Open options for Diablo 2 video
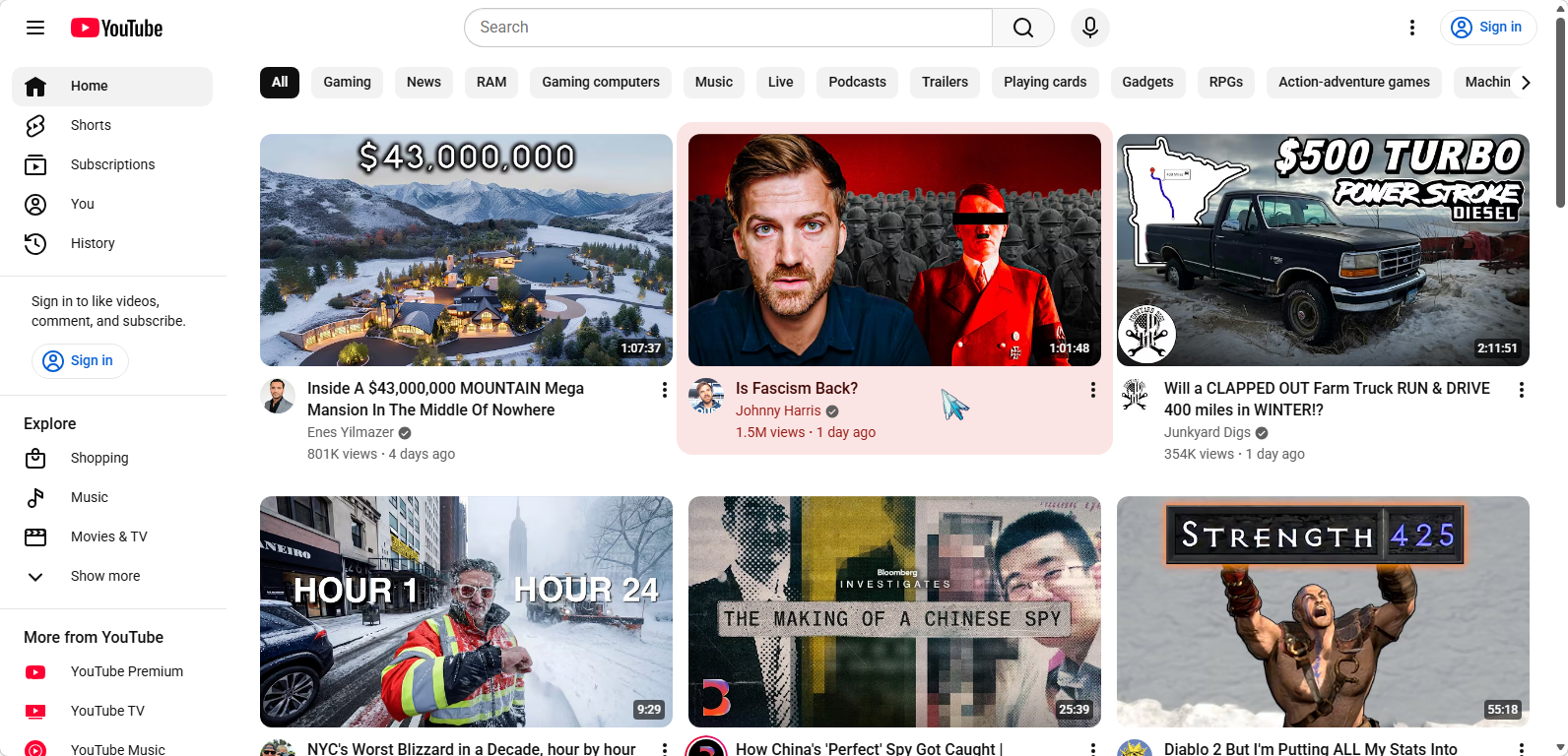 click(1522, 750)
